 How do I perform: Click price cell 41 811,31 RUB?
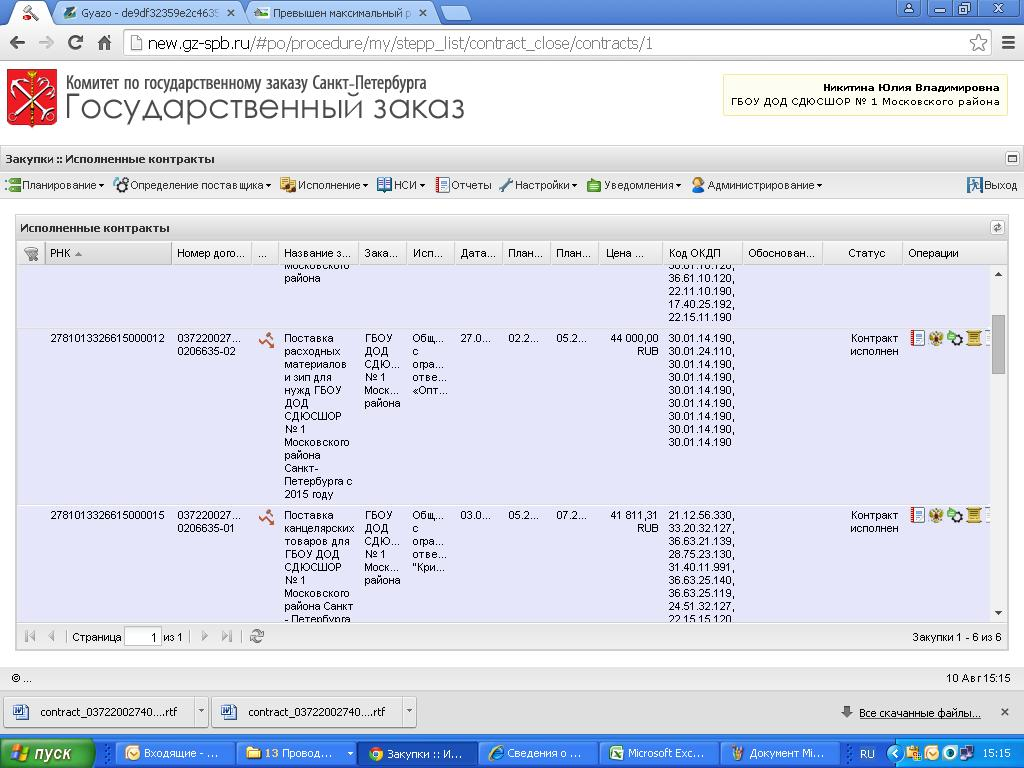[x=633, y=522]
